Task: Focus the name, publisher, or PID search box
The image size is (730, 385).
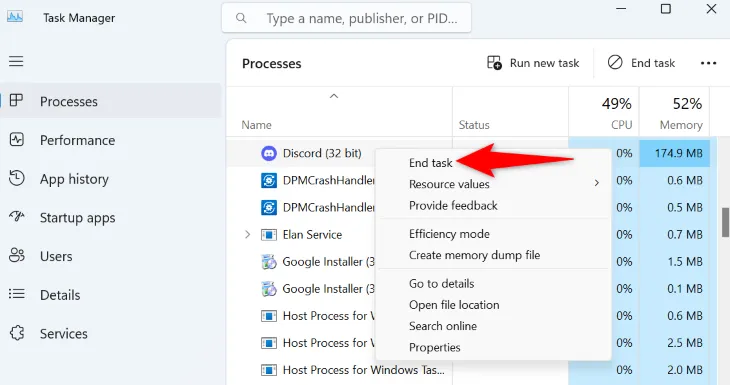Action: click(x=346, y=18)
